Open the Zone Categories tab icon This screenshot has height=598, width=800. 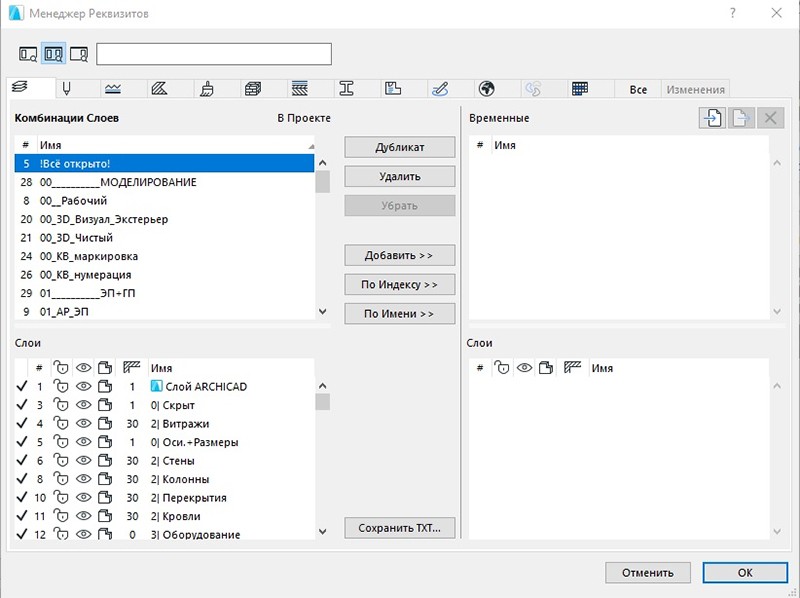[393, 89]
